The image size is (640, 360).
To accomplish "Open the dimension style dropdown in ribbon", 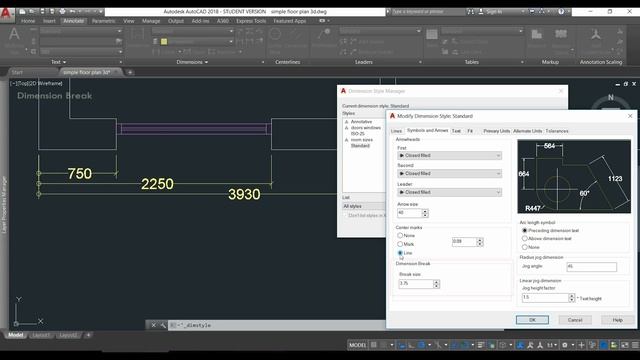I will click(193, 31).
